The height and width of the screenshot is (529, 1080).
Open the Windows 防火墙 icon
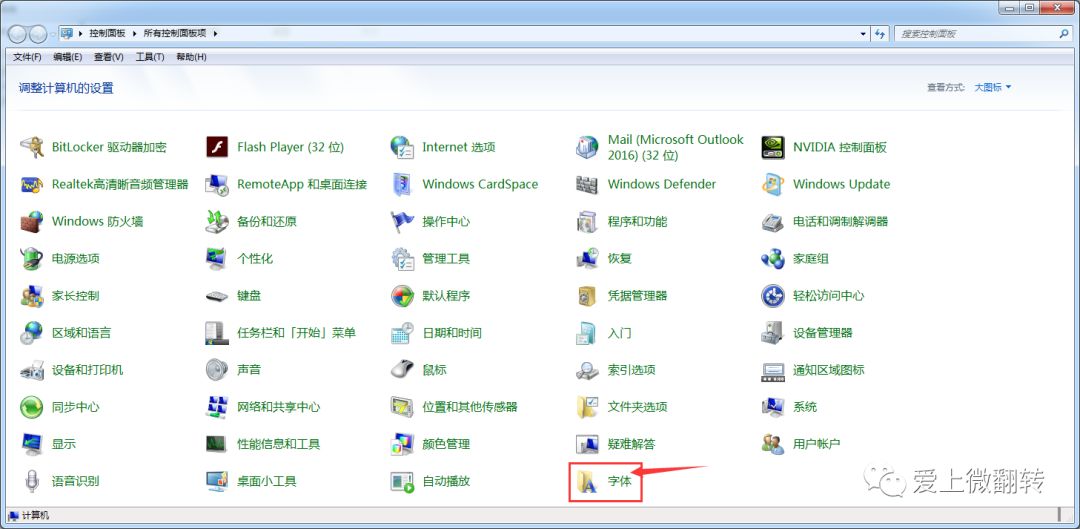(32, 221)
